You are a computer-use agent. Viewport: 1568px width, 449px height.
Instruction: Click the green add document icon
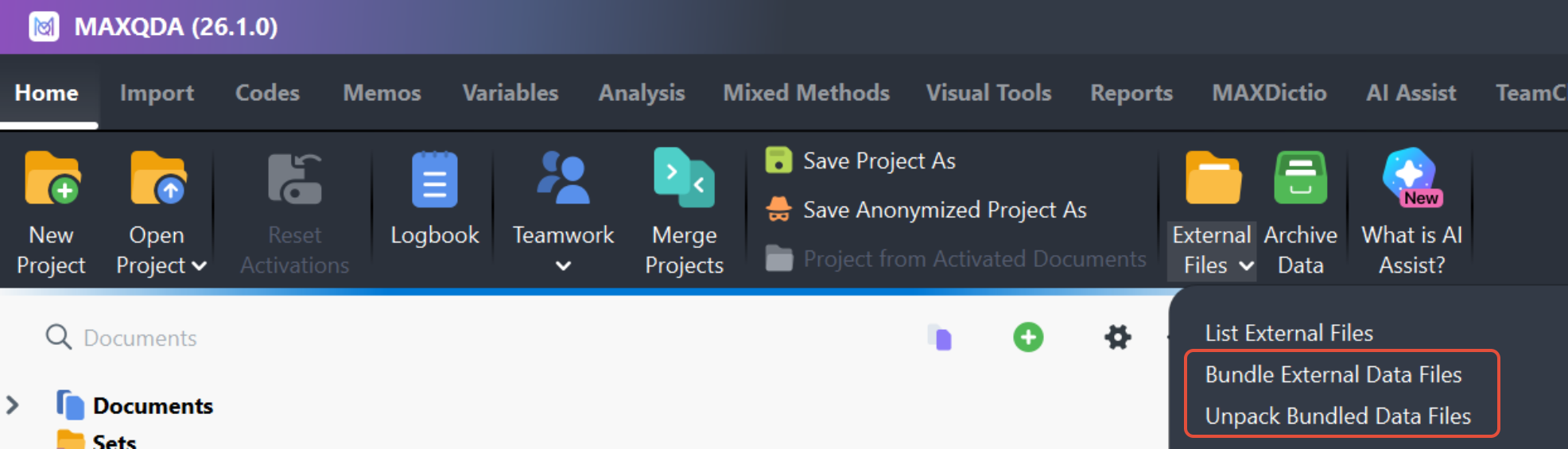click(1028, 338)
